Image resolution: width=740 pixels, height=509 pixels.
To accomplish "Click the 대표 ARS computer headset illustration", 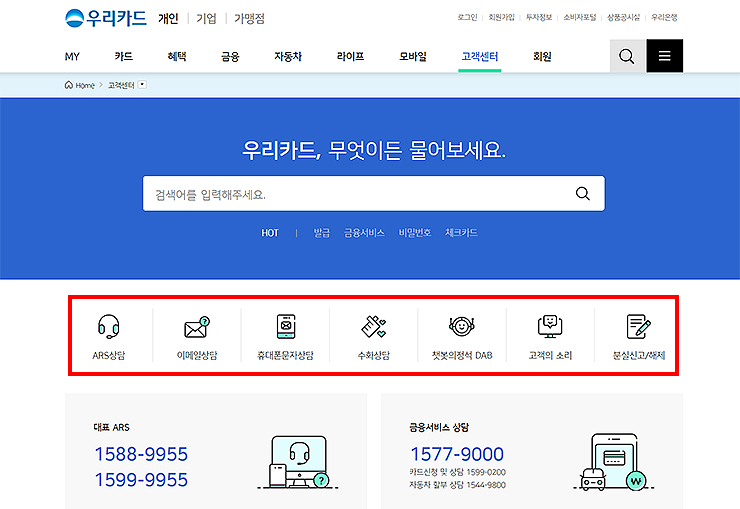I will (298, 462).
